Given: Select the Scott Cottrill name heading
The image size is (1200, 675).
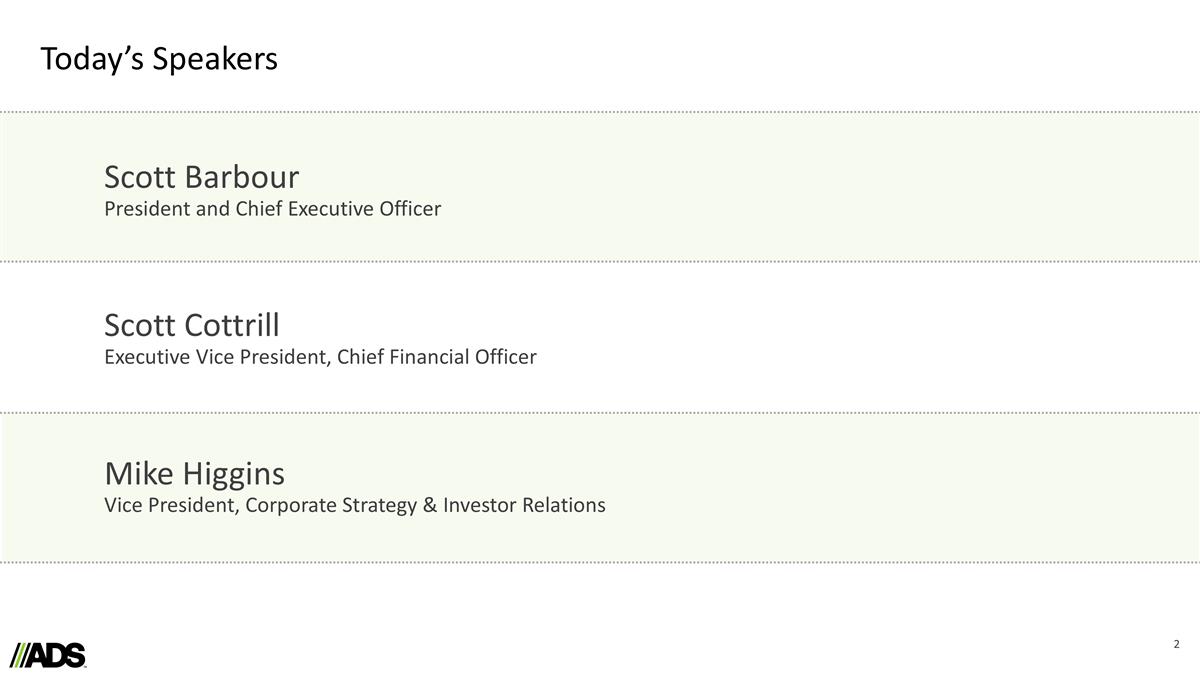Looking at the screenshot, I should click(x=192, y=325).
